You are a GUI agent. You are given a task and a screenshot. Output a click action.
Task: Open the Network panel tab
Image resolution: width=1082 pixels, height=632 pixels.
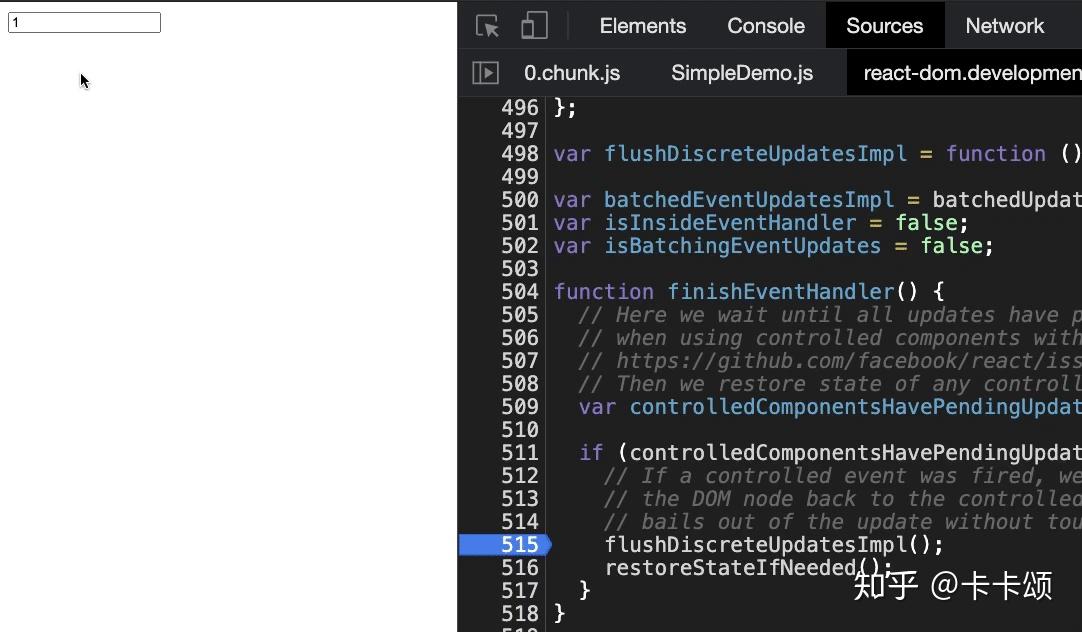[x=1004, y=26]
